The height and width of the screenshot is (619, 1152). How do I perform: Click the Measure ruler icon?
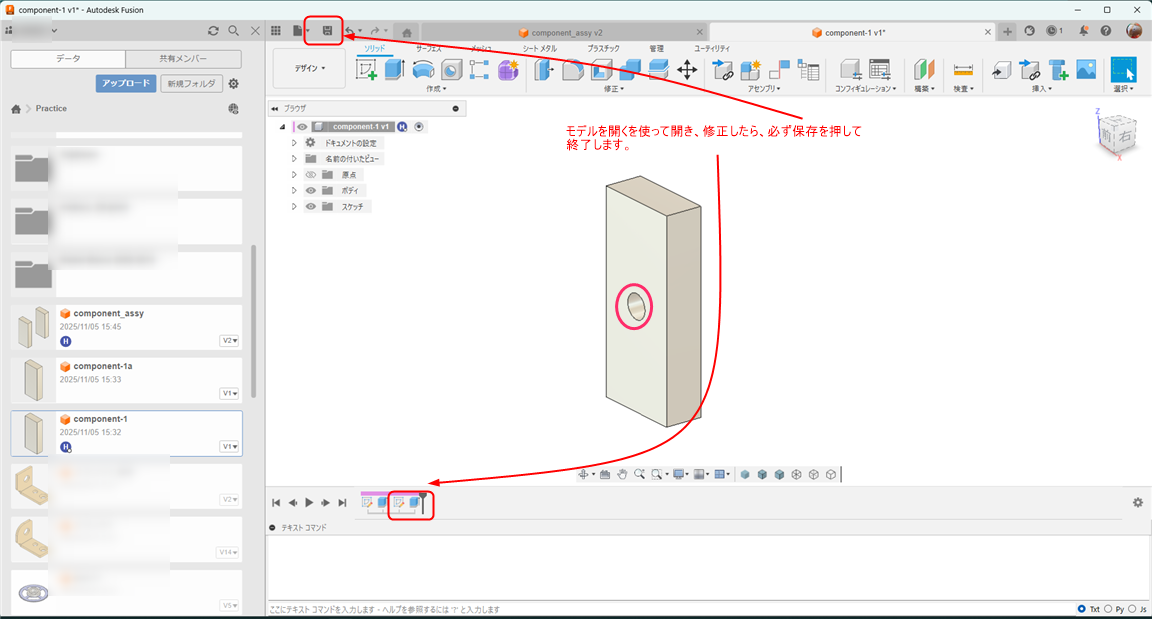962,70
